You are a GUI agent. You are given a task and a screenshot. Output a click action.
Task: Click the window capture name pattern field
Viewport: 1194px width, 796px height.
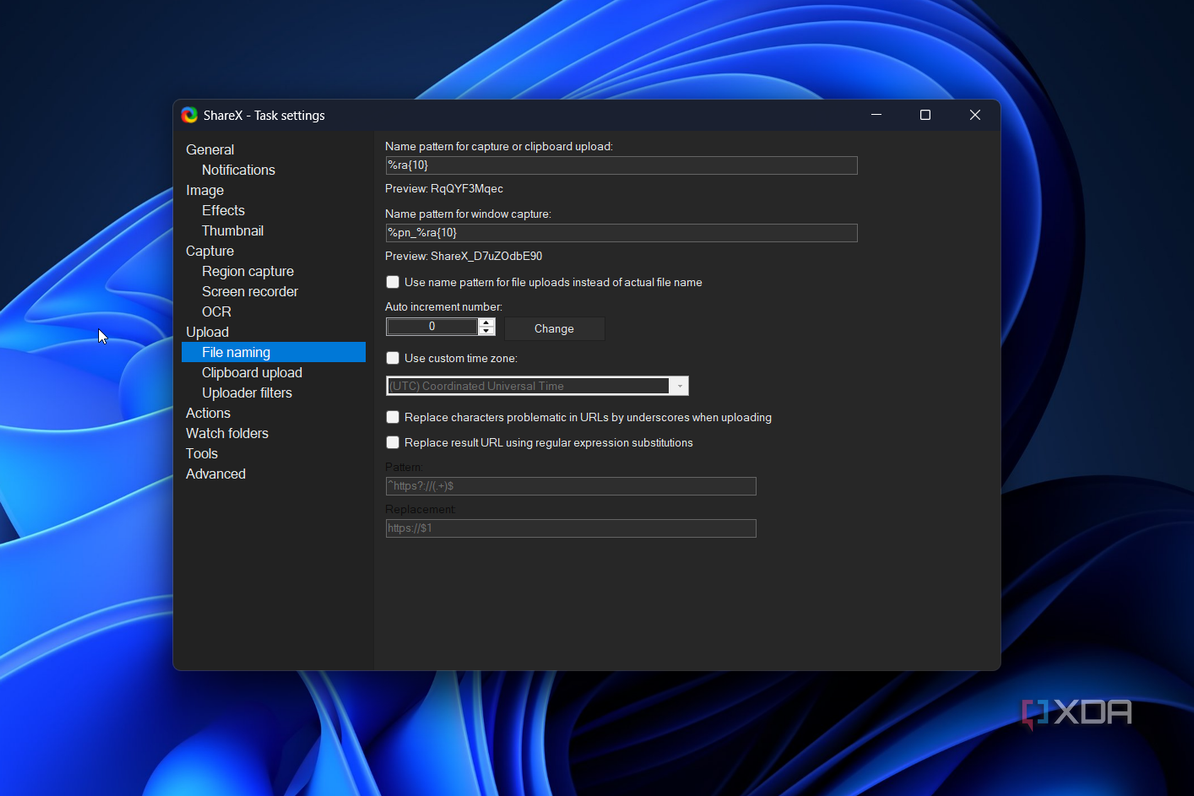tap(621, 232)
